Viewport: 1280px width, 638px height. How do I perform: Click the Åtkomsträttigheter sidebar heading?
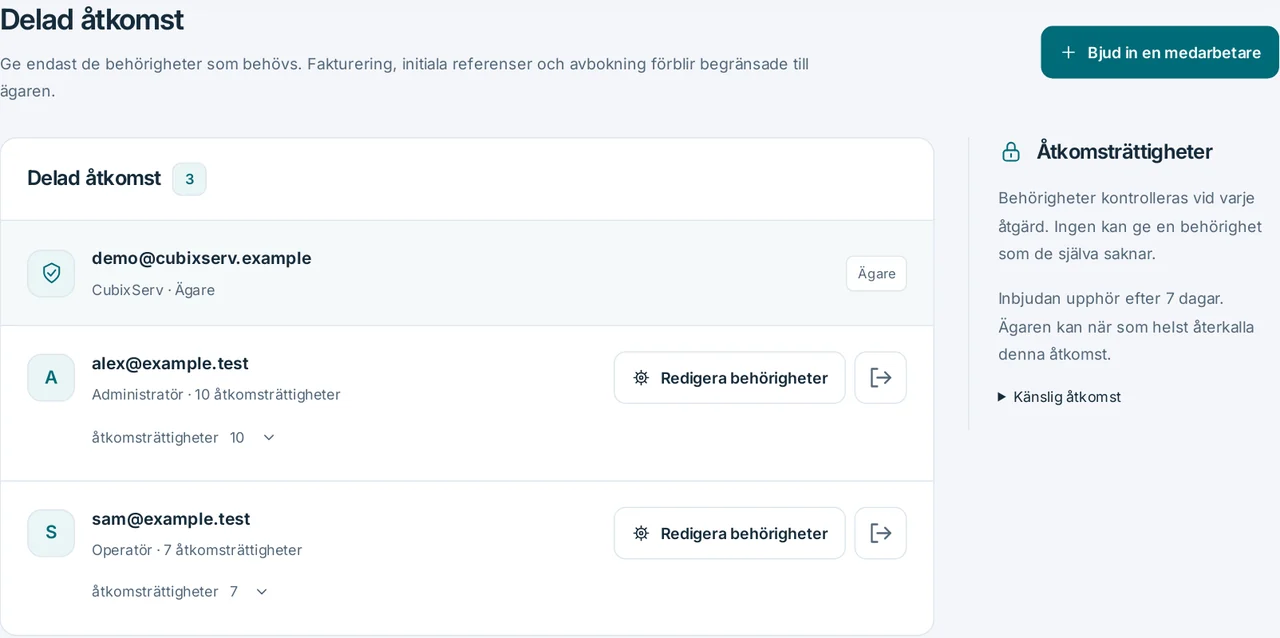coord(1124,152)
